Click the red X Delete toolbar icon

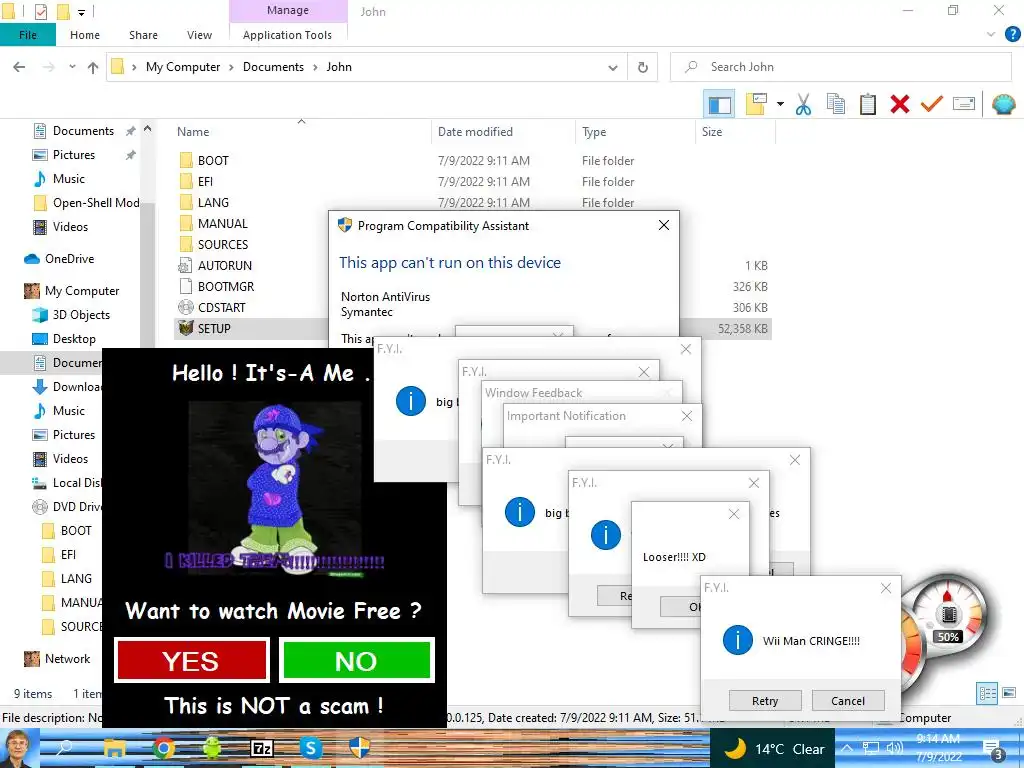click(900, 104)
